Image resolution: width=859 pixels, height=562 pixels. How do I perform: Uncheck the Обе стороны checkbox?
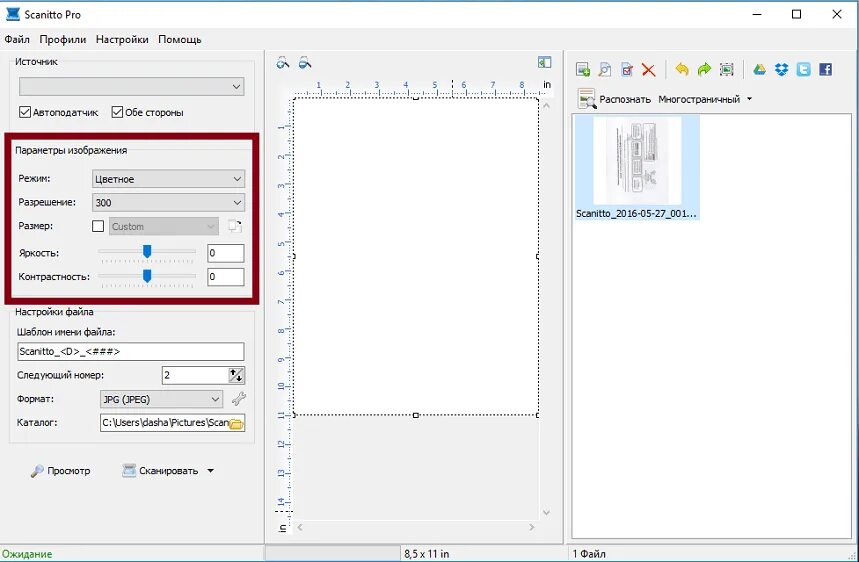117,112
